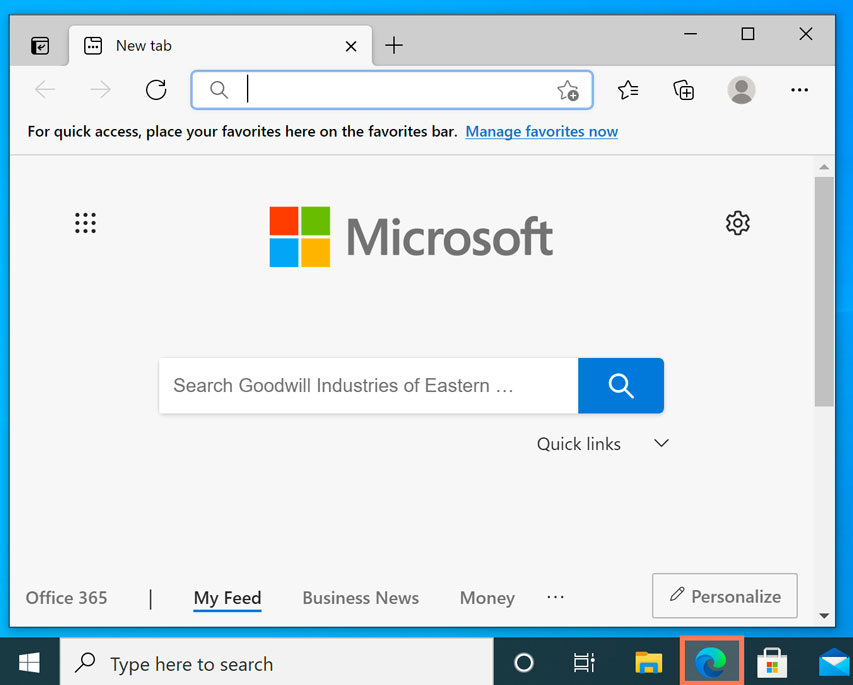Open Edge settings via three-dot menu
Image resolution: width=853 pixels, height=685 pixels.
click(x=799, y=90)
